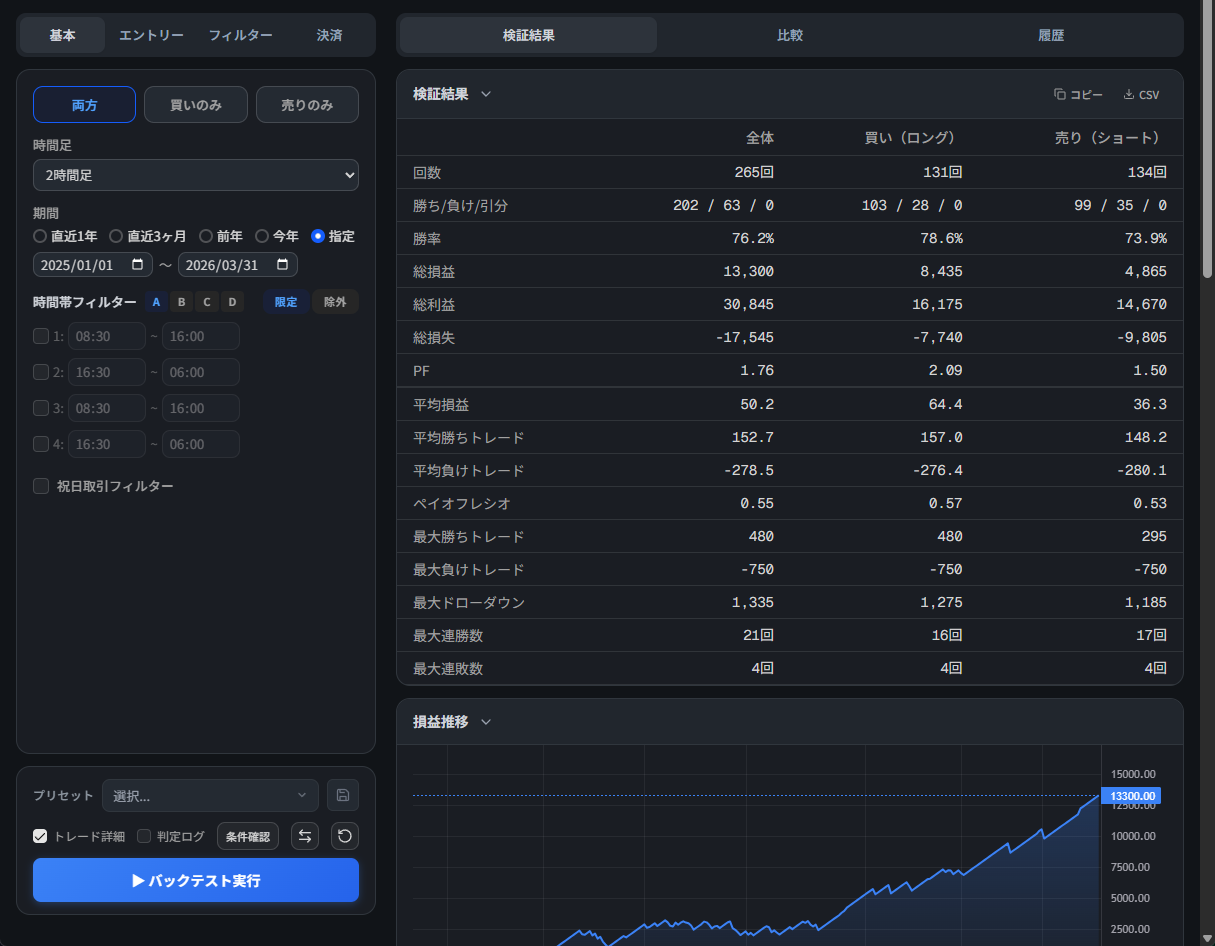Enable time filter row 4 checkbox
This screenshot has height=946, width=1215.
coord(41,444)
